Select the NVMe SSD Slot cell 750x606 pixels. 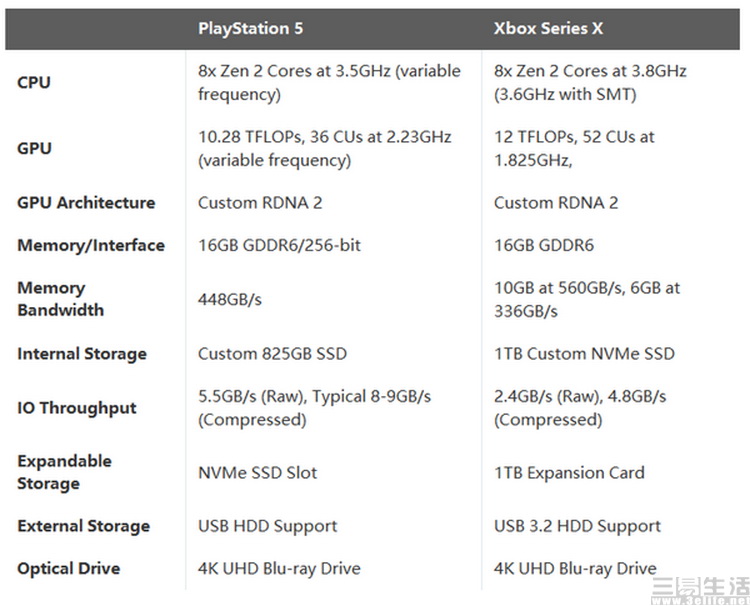[x=258, y=473]
